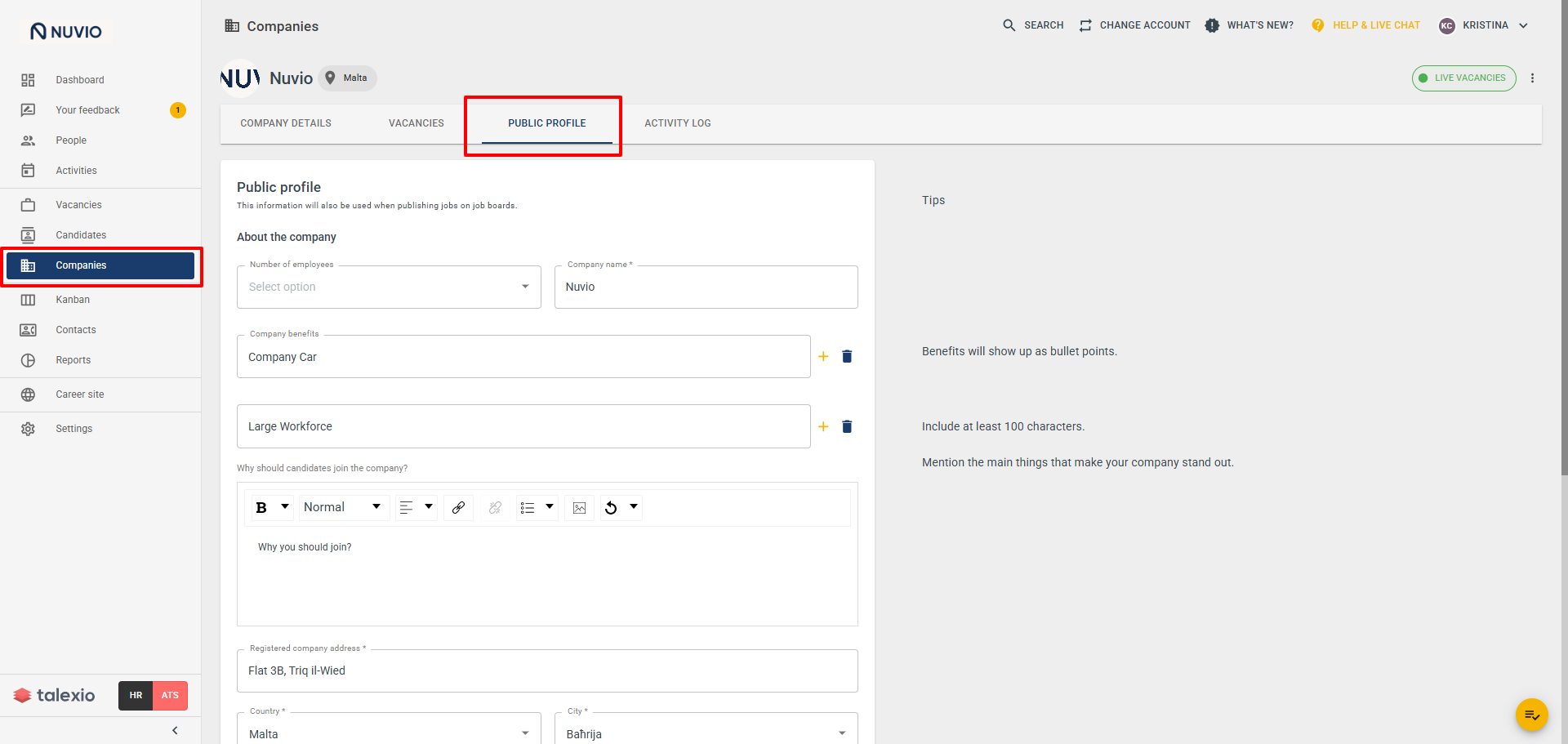Click the insert image icon in editor

coord(579,508)
